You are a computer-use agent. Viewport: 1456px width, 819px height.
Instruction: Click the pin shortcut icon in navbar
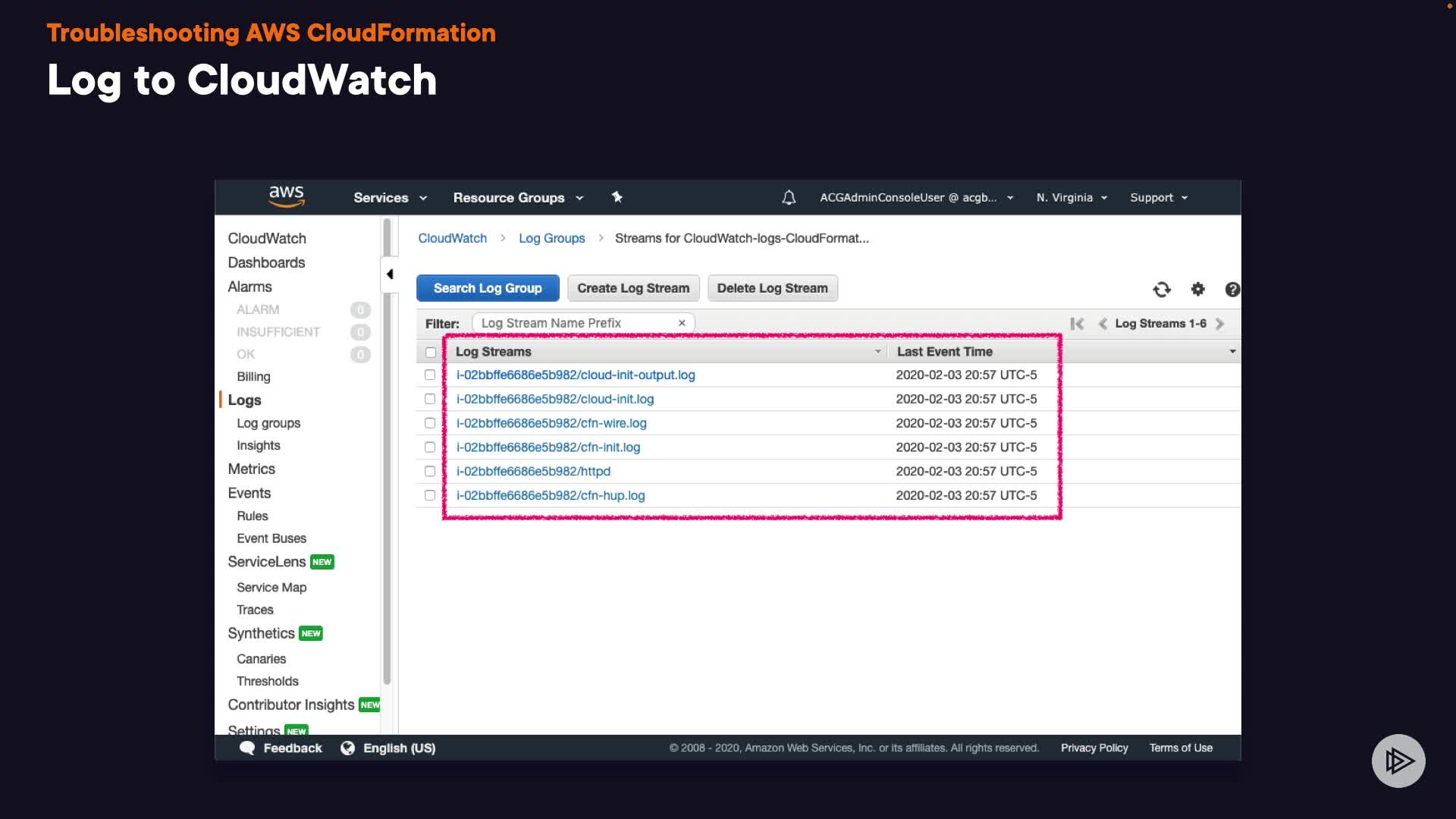click(617, 197)
